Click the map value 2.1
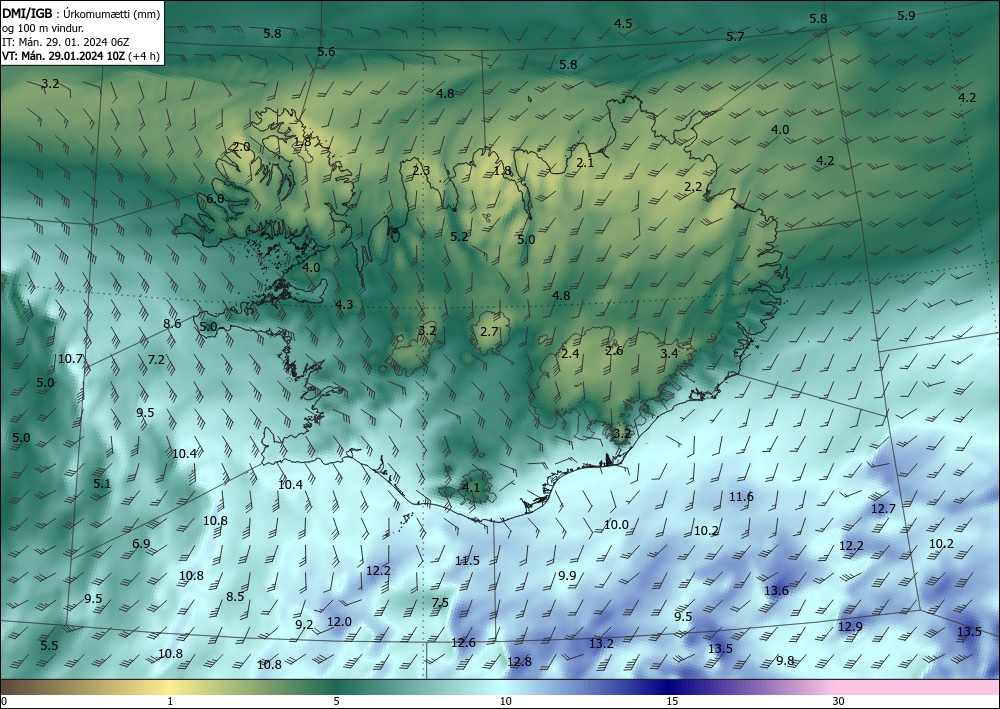This screenshot has width=1000, height=709. [x=585, y=163]
